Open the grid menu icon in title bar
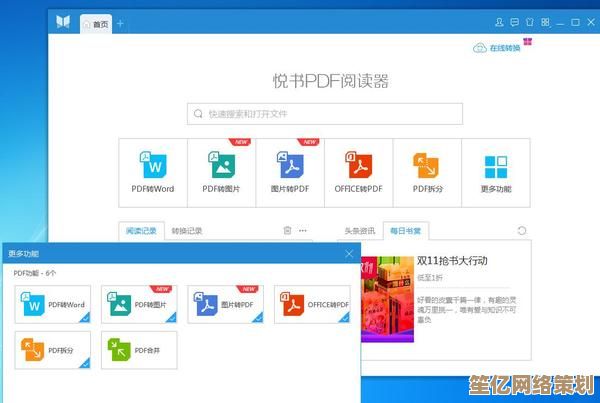Viewport: 600px width, 403px height. tap(545, 22)
